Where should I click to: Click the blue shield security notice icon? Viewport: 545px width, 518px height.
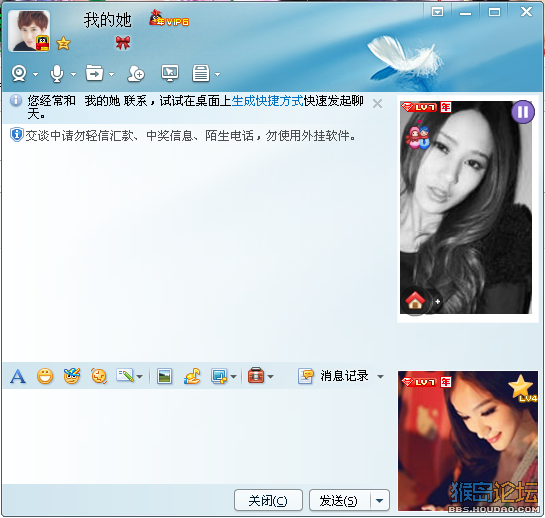[16, 135]
